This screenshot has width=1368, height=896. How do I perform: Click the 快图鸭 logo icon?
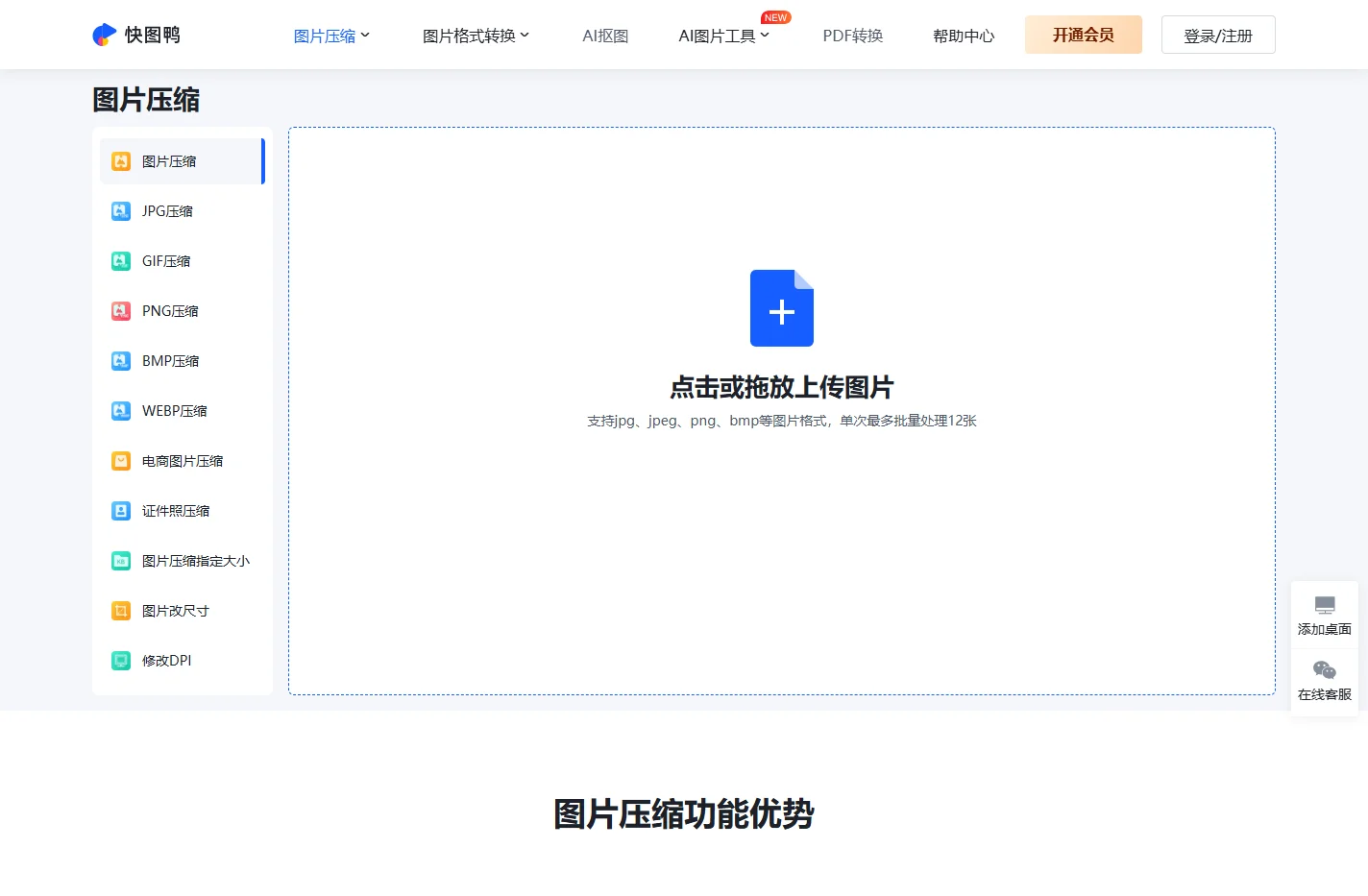click(x=104, y=35)
